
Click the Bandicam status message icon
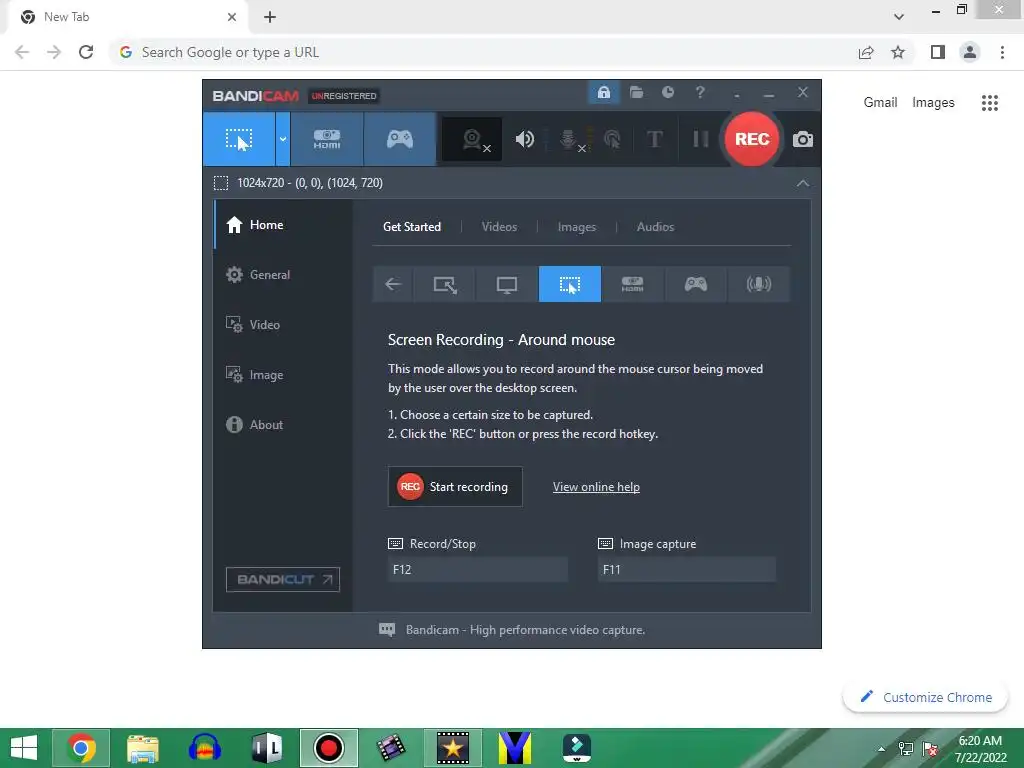(x=387, y=630)
